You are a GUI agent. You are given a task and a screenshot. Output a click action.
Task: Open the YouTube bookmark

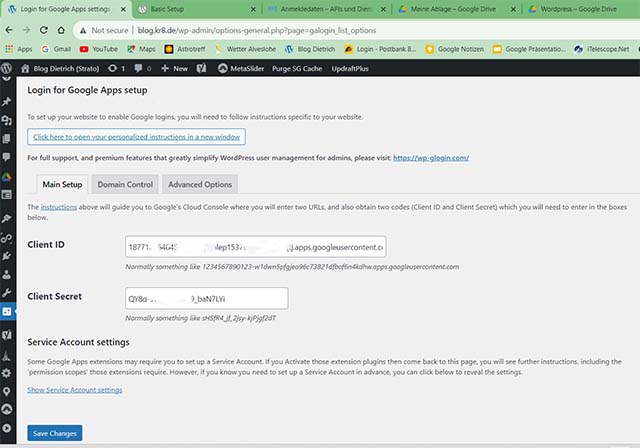coord(99,49)
